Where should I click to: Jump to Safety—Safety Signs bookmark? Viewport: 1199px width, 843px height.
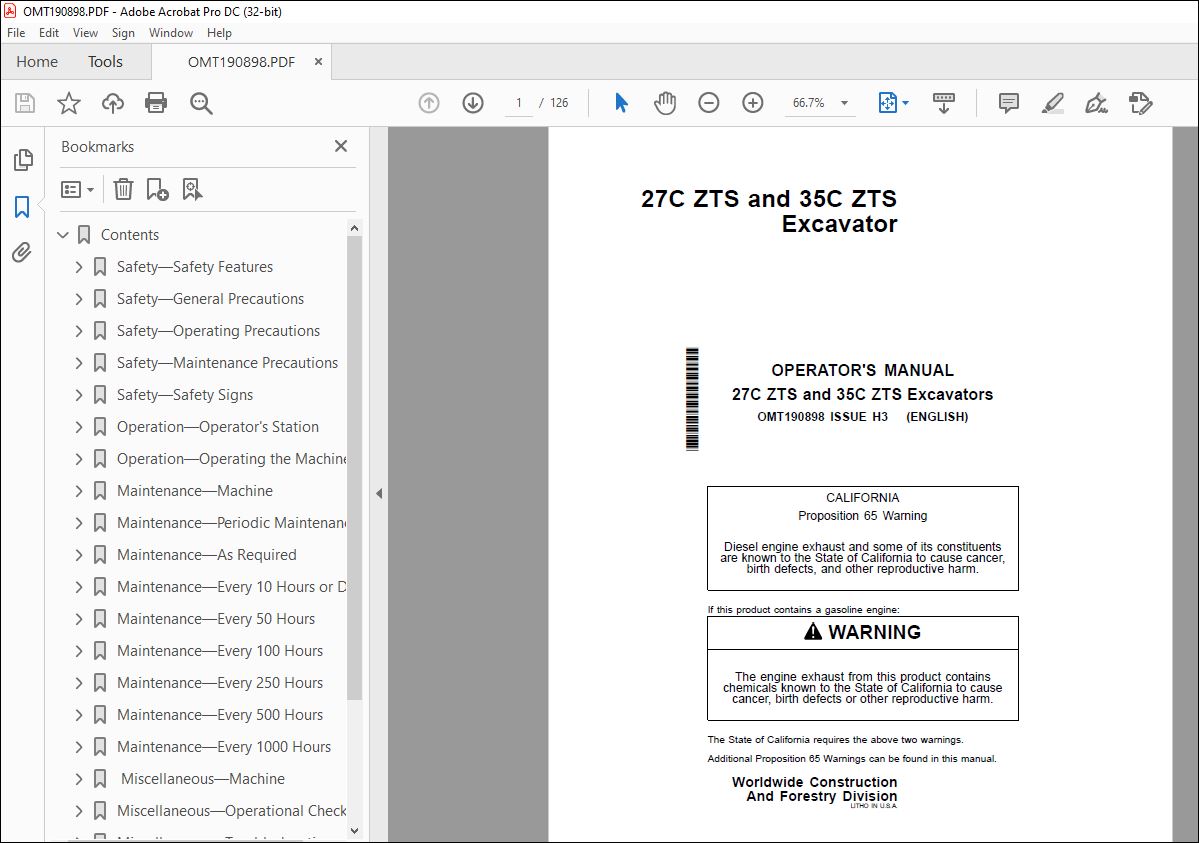coord(184,395)
